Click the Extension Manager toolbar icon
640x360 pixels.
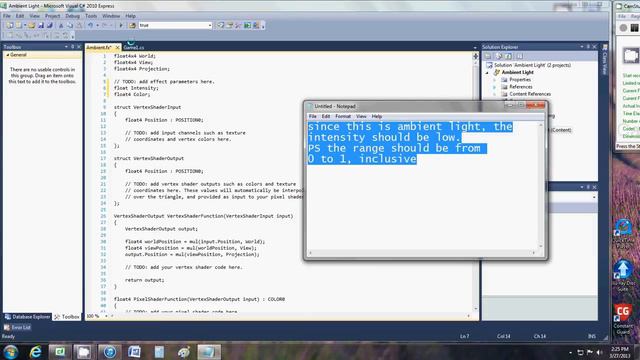256,25
